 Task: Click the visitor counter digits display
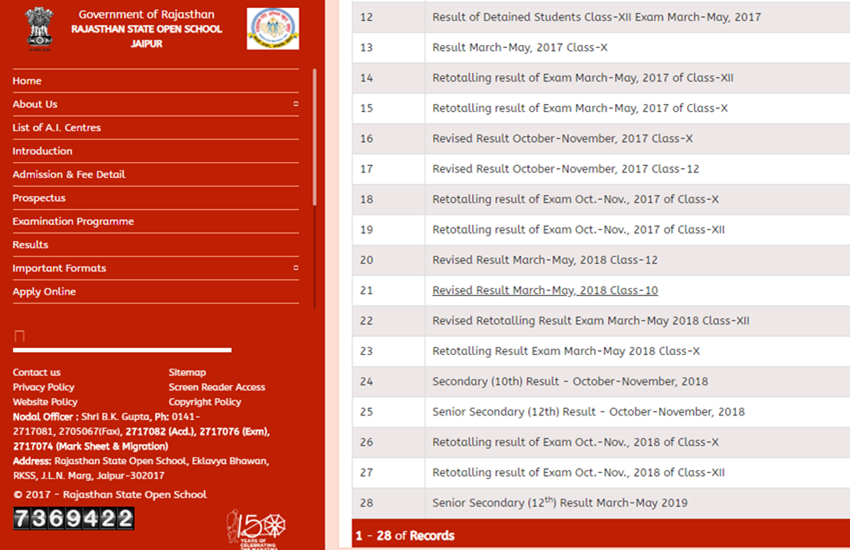73,518
